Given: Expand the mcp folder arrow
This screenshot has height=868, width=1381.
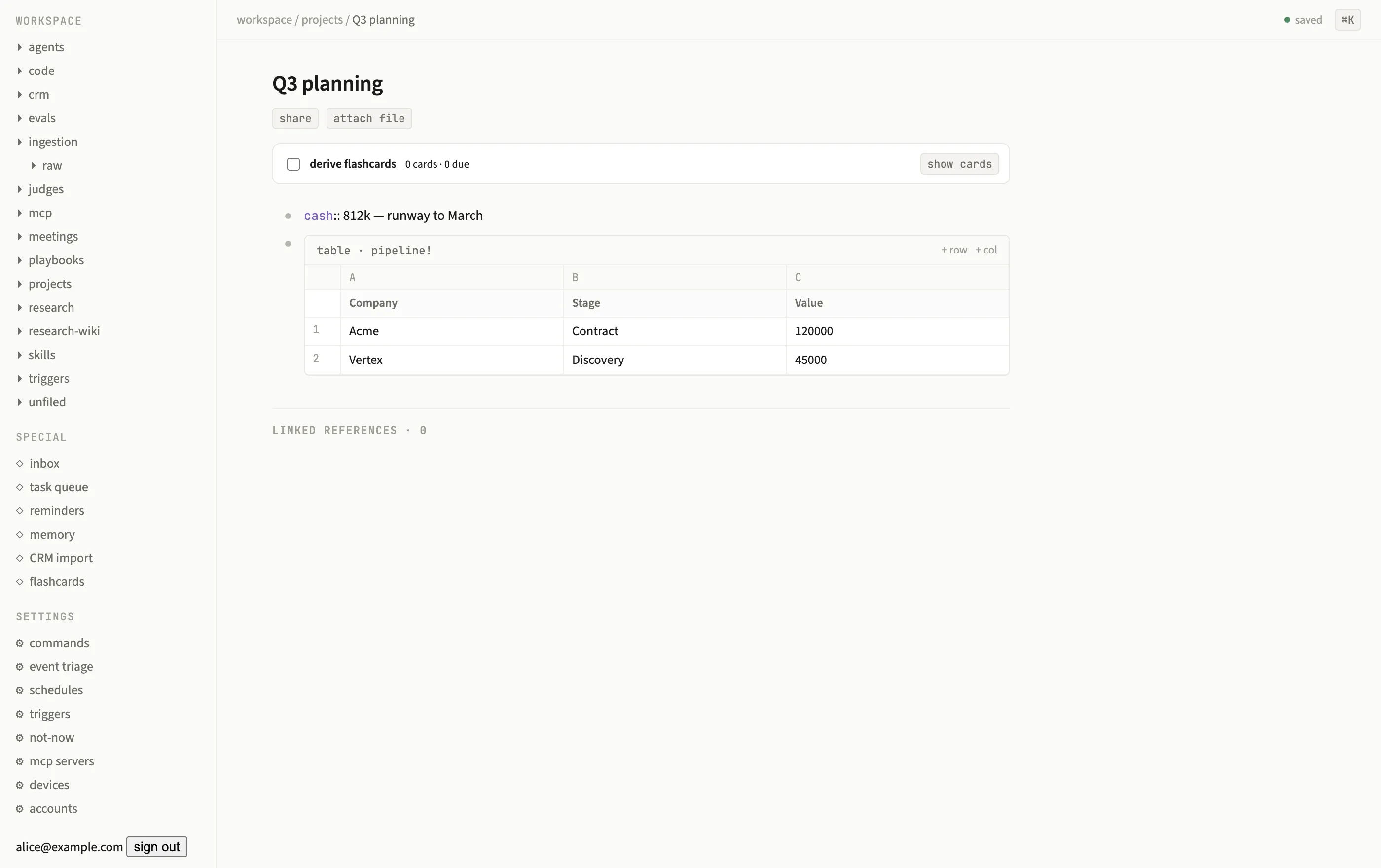Looking at the screenshot, I should pyautogui.click(x=20, y=213).
